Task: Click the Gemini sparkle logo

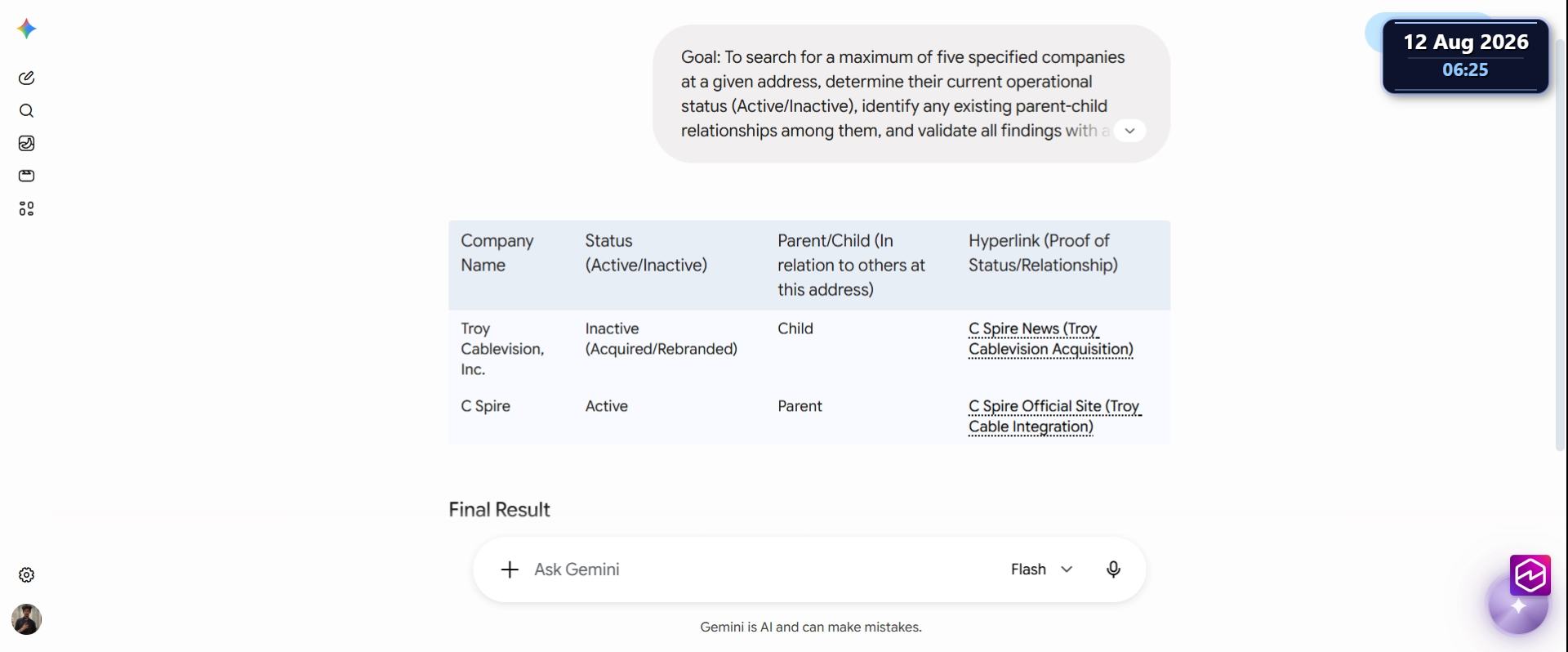Action: (26, 29)
